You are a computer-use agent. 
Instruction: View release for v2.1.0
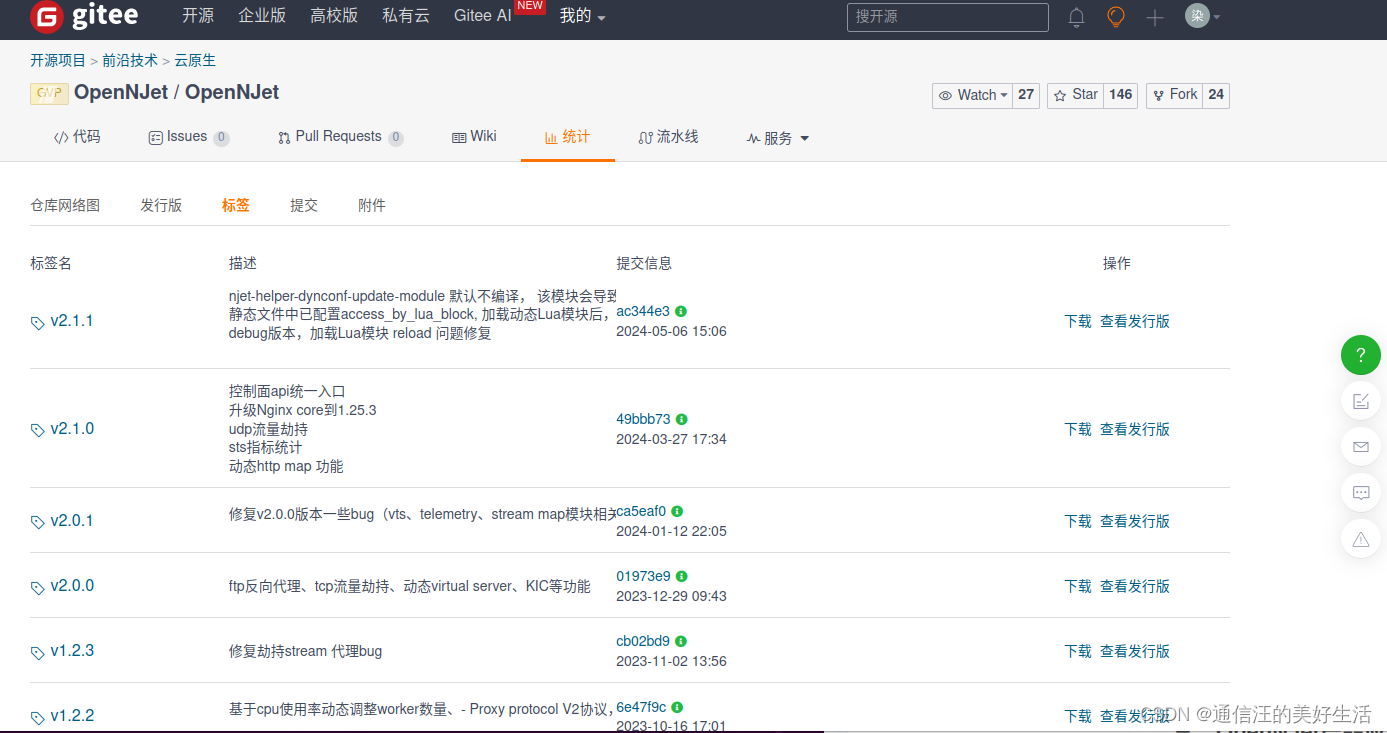pos(1135,430)
